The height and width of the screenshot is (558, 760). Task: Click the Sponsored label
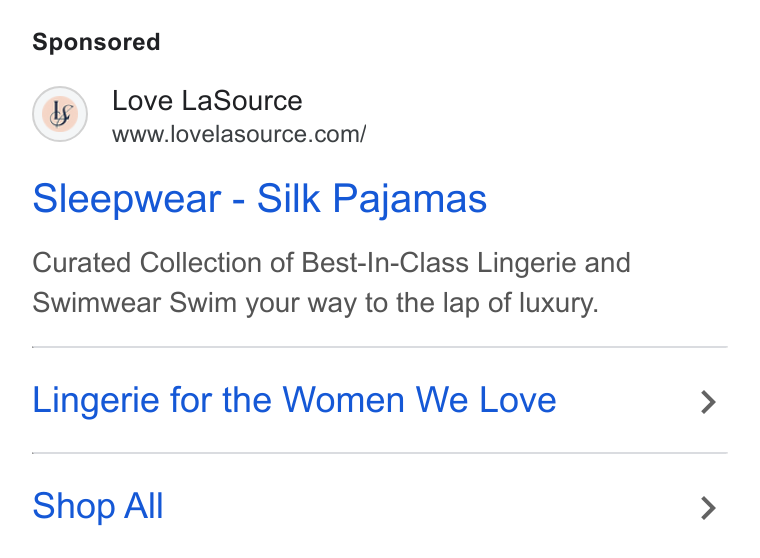pyautogui.click(x=96, y=42)
